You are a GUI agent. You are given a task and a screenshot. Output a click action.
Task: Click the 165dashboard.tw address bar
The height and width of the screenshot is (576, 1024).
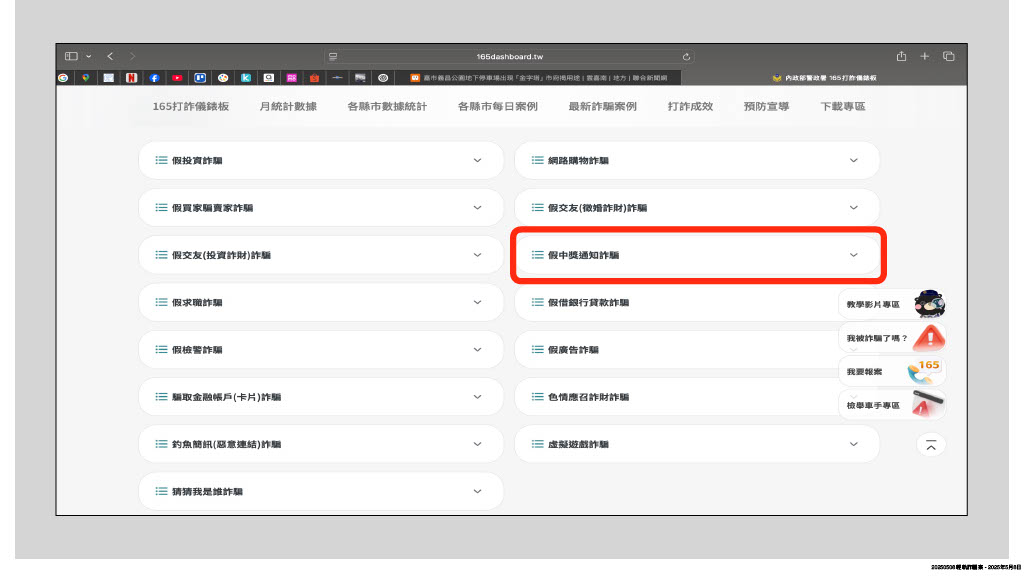pyautogui.click(x=510, y=57)
